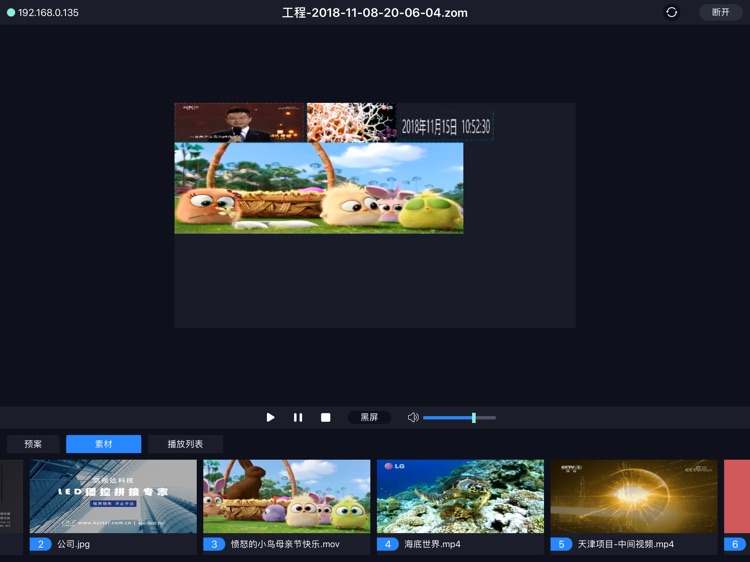
Task: Click the 断开 disconnect button
Action: tap(720, 12)
